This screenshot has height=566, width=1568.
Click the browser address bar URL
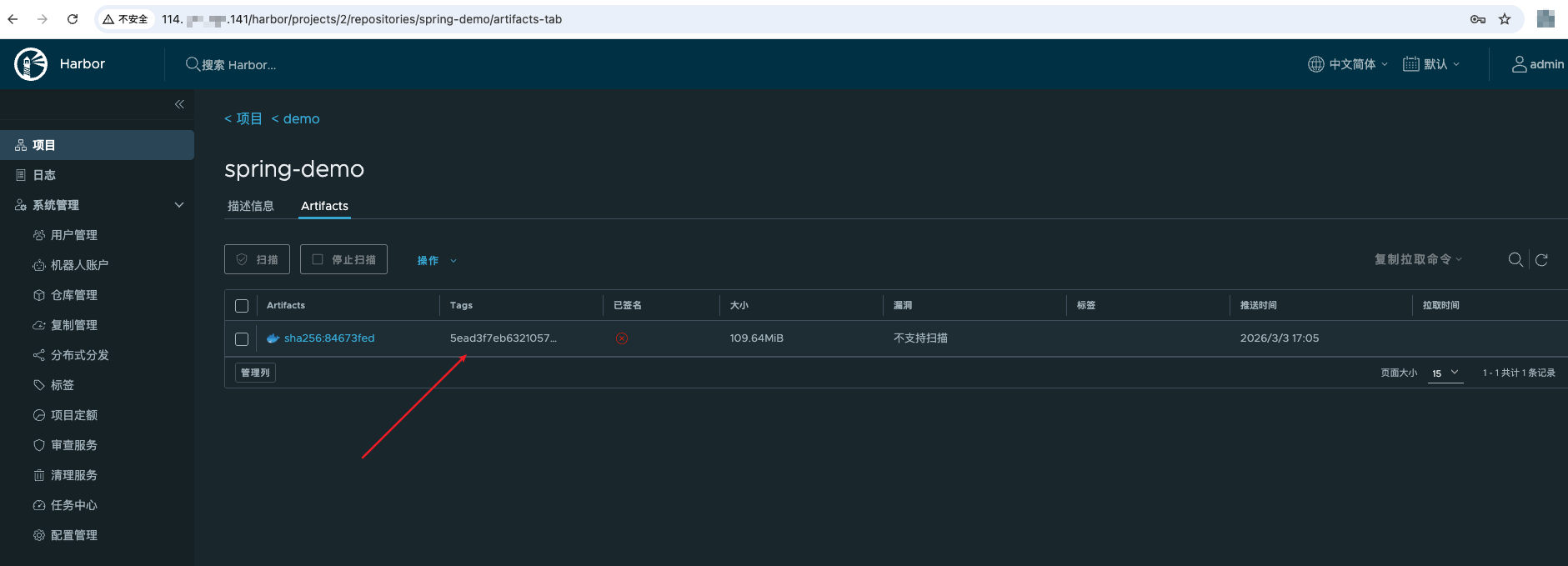362,19
